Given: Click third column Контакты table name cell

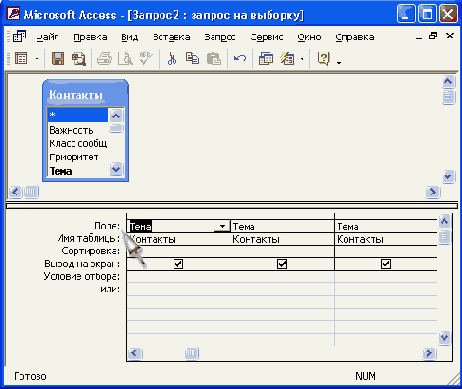Looking at the screenshot, I should point(386,239).
